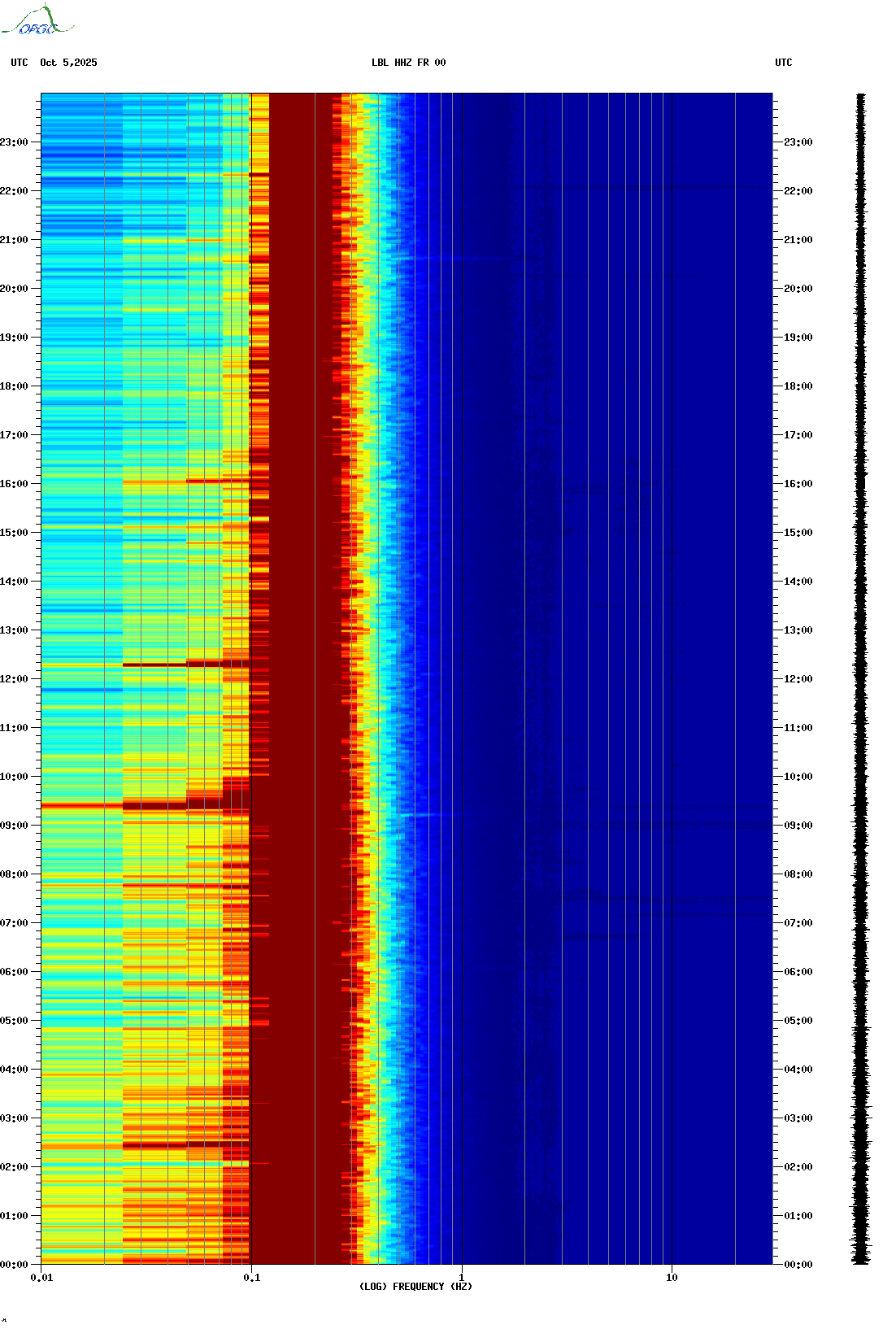Click the 1 Hz frequency axis label
Image resolution: width=896 pixels, height=1329 pixels.
click(x=462, y=1277)
